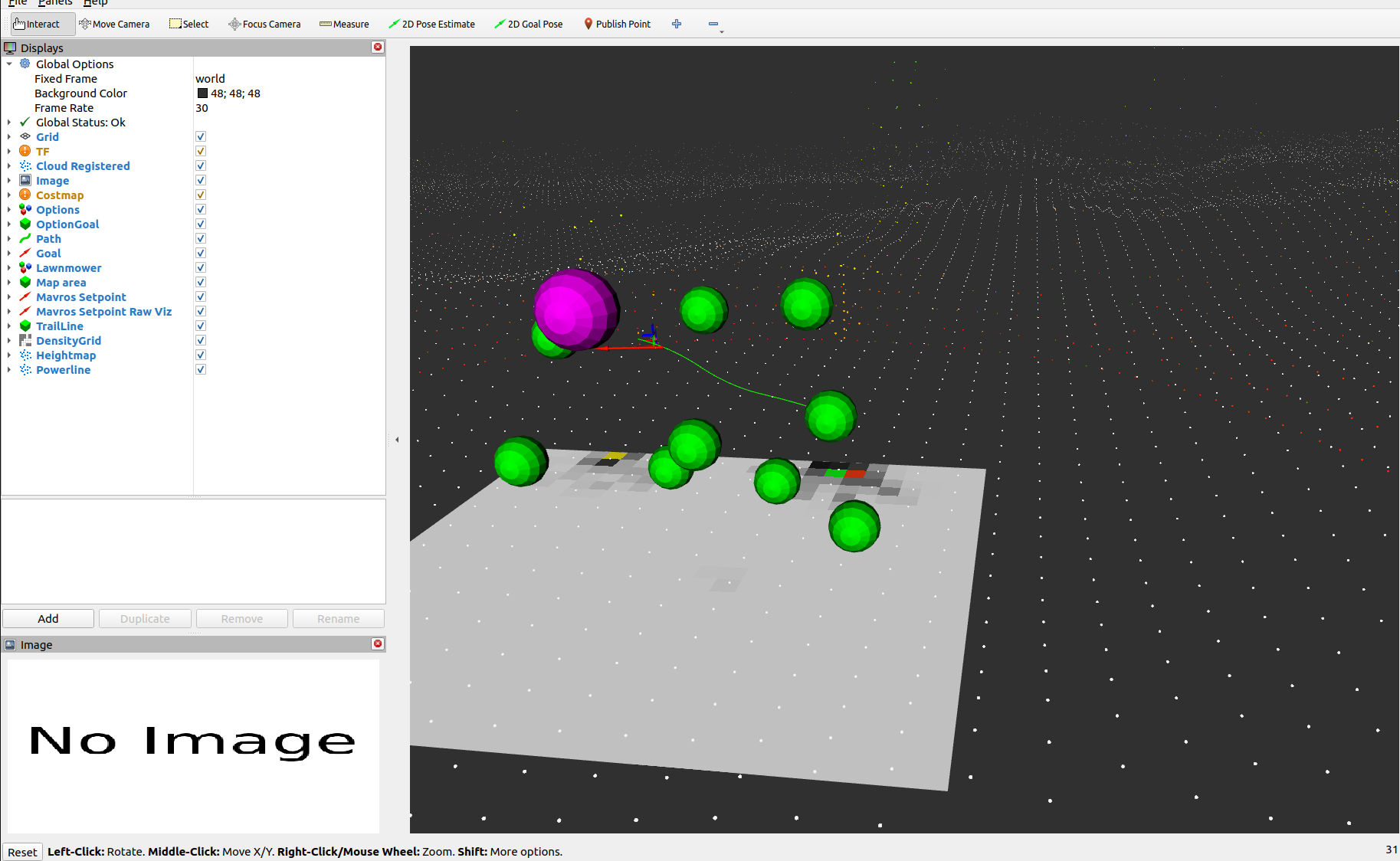Pick the 2D Goal Pose tool

pos(529,24)
